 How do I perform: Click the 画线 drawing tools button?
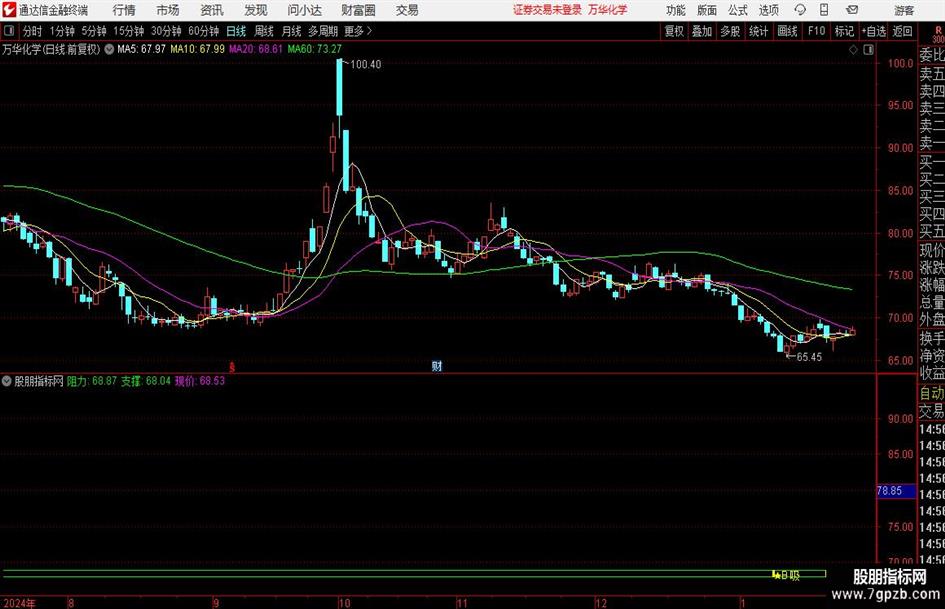click(788, 31)
